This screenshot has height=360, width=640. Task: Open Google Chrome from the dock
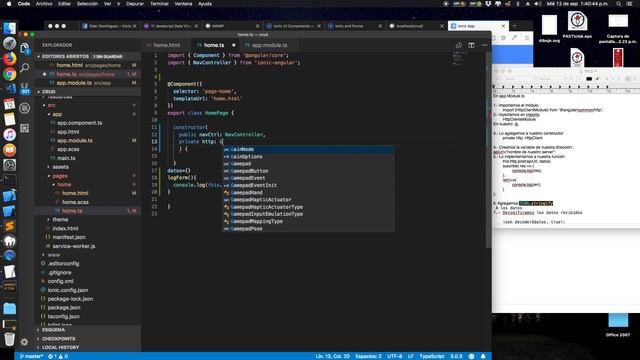tap(9, 74)
